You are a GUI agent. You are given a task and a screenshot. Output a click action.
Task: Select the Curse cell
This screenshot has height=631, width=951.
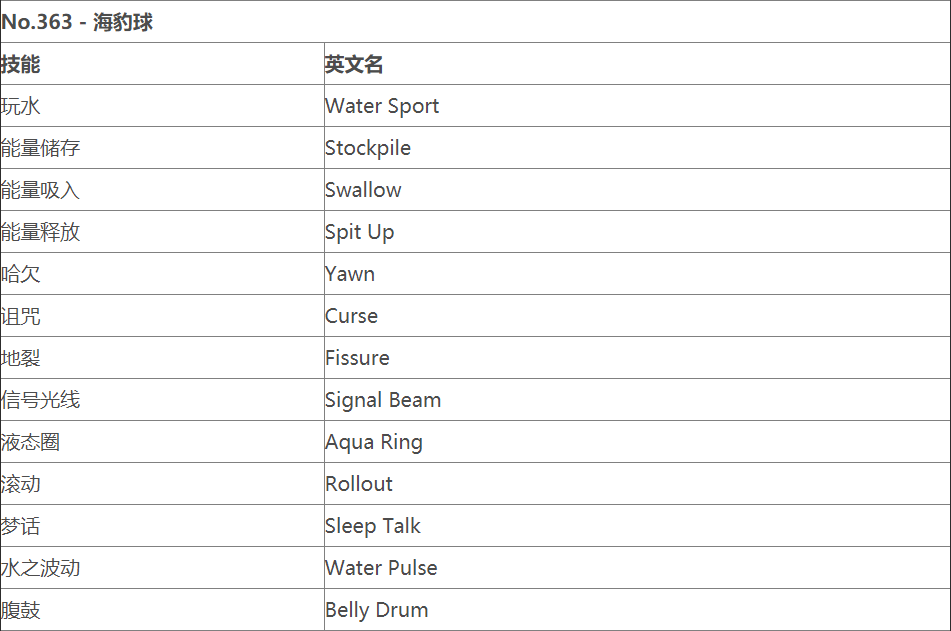click(351, 316)
